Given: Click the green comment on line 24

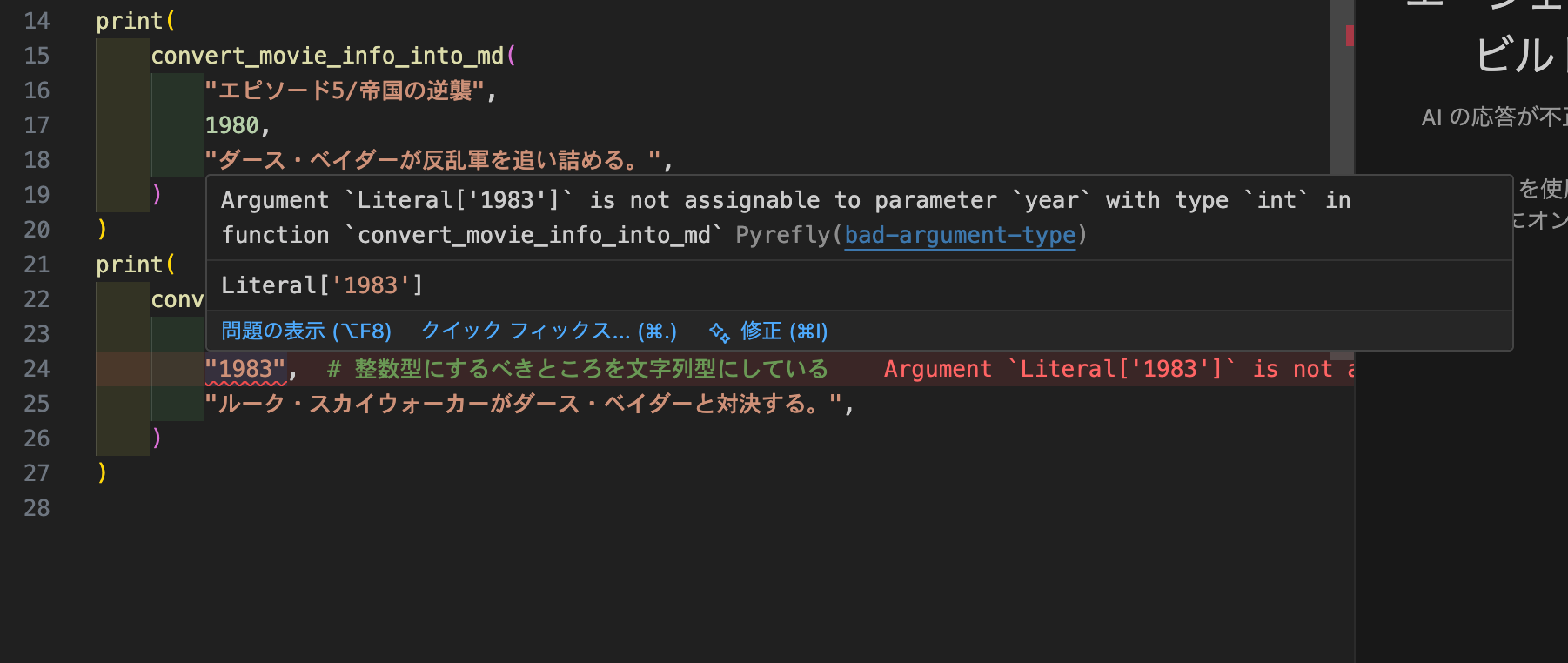Looking at the screenshot, I should 577,370.
